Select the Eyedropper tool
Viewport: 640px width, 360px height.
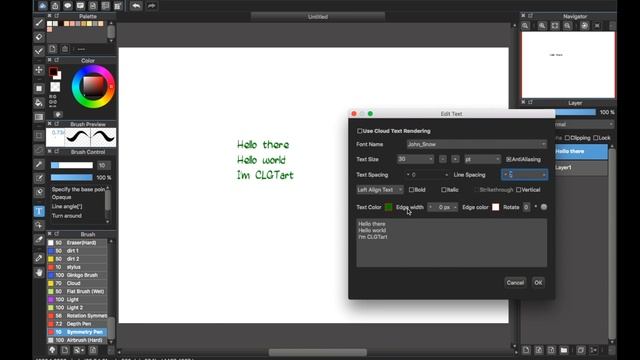pyautogui.click(x=39, y=258)
